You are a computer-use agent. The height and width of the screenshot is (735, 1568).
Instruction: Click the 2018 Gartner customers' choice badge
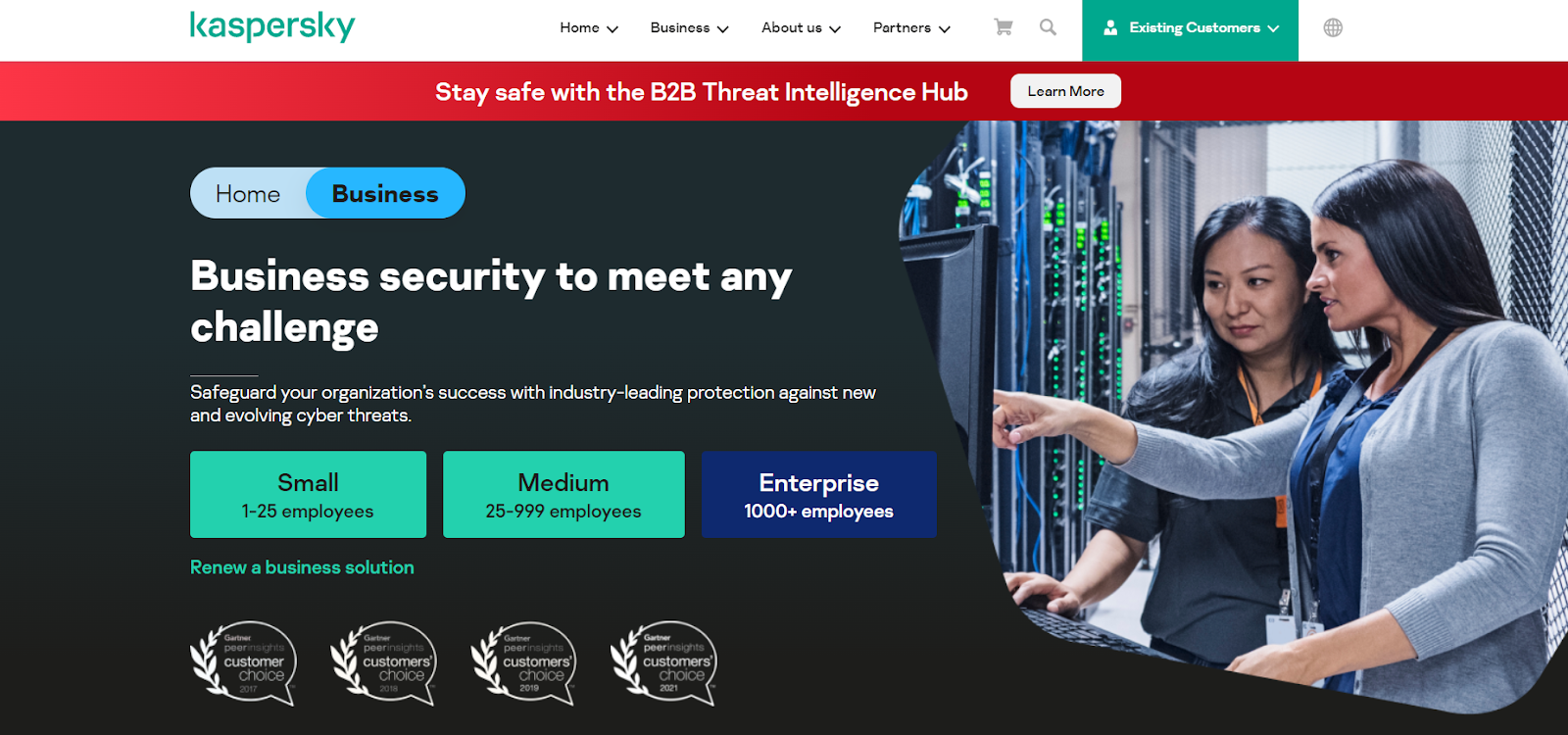coord(383,663)
